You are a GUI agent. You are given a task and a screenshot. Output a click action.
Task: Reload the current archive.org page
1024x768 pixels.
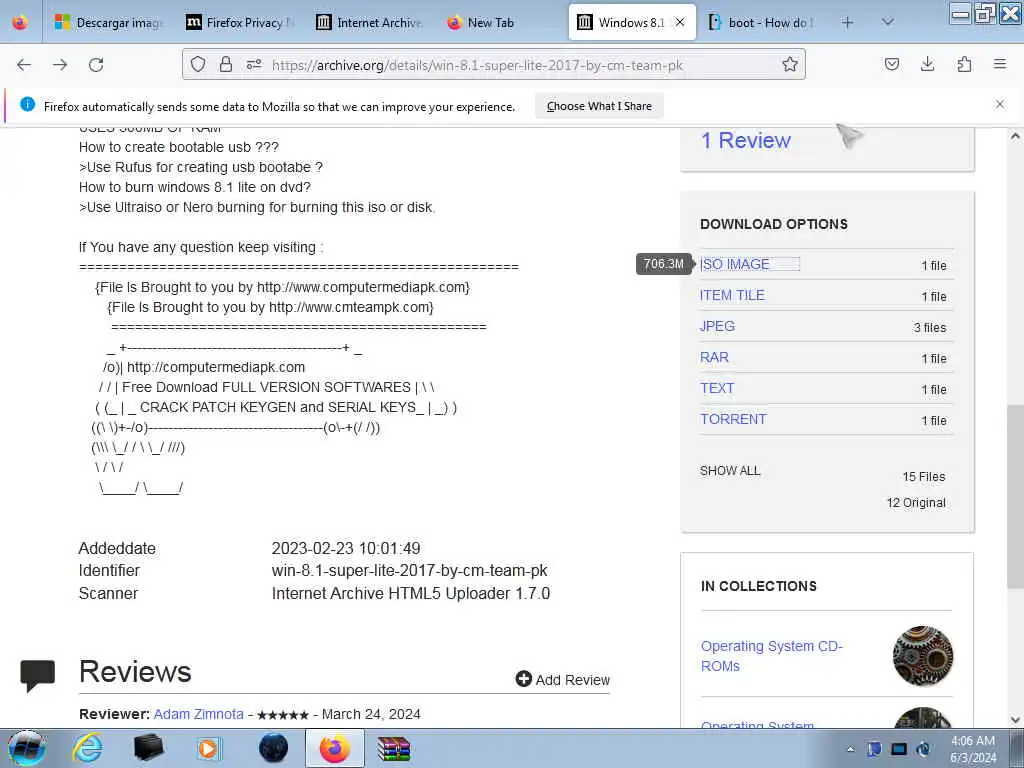coord(96,65)
